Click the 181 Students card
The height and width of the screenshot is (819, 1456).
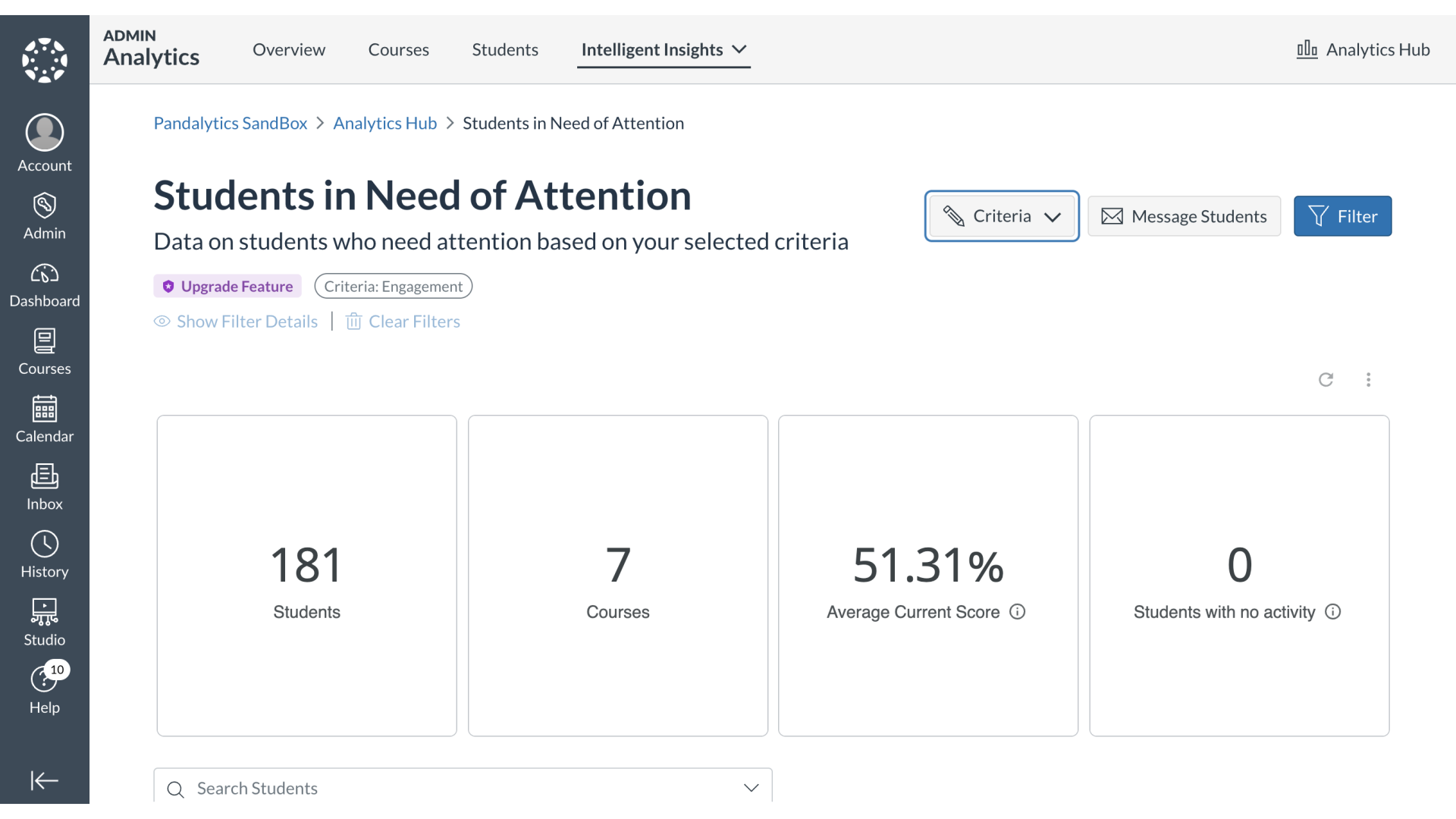point(307,576)
